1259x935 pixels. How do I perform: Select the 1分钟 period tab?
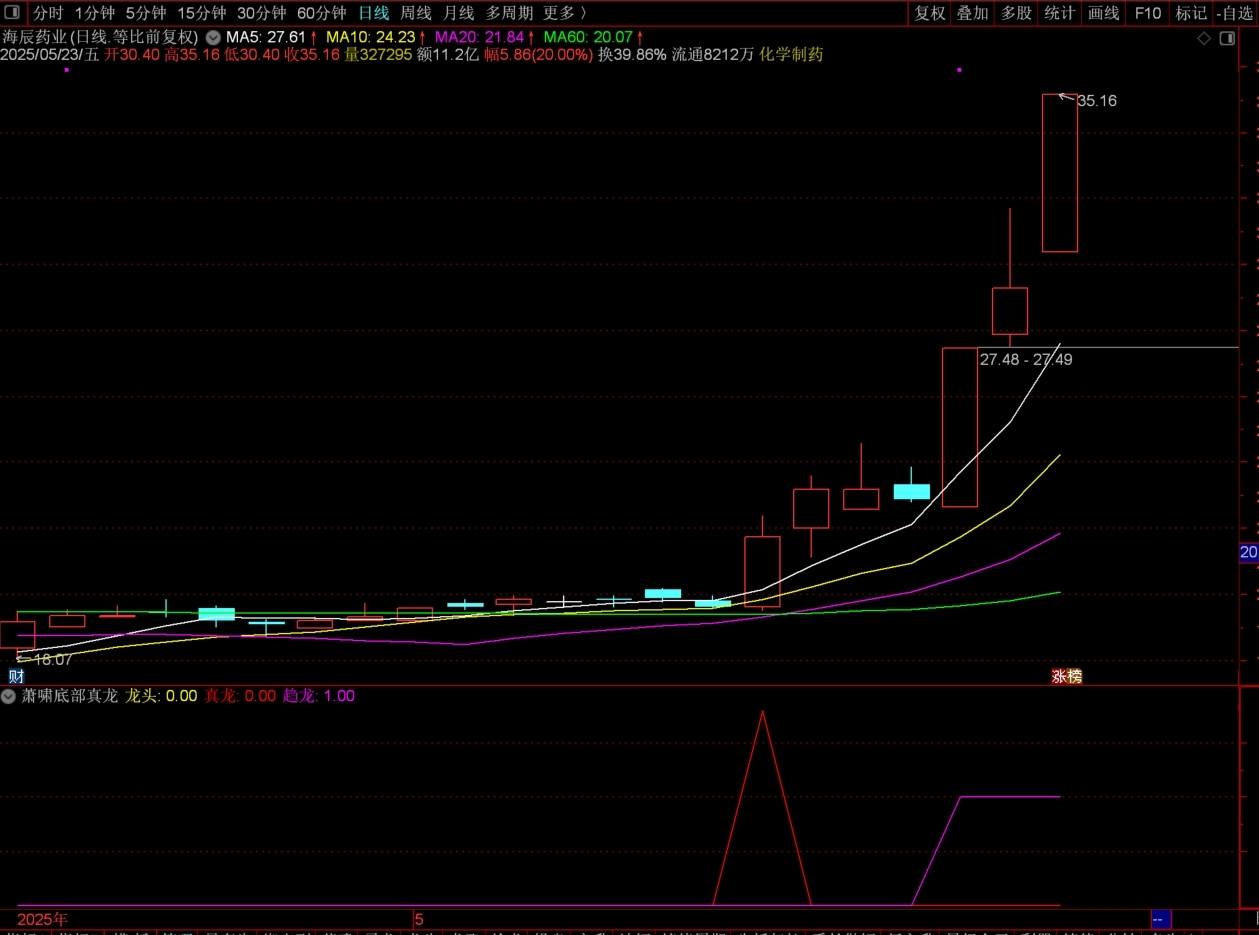95,13
